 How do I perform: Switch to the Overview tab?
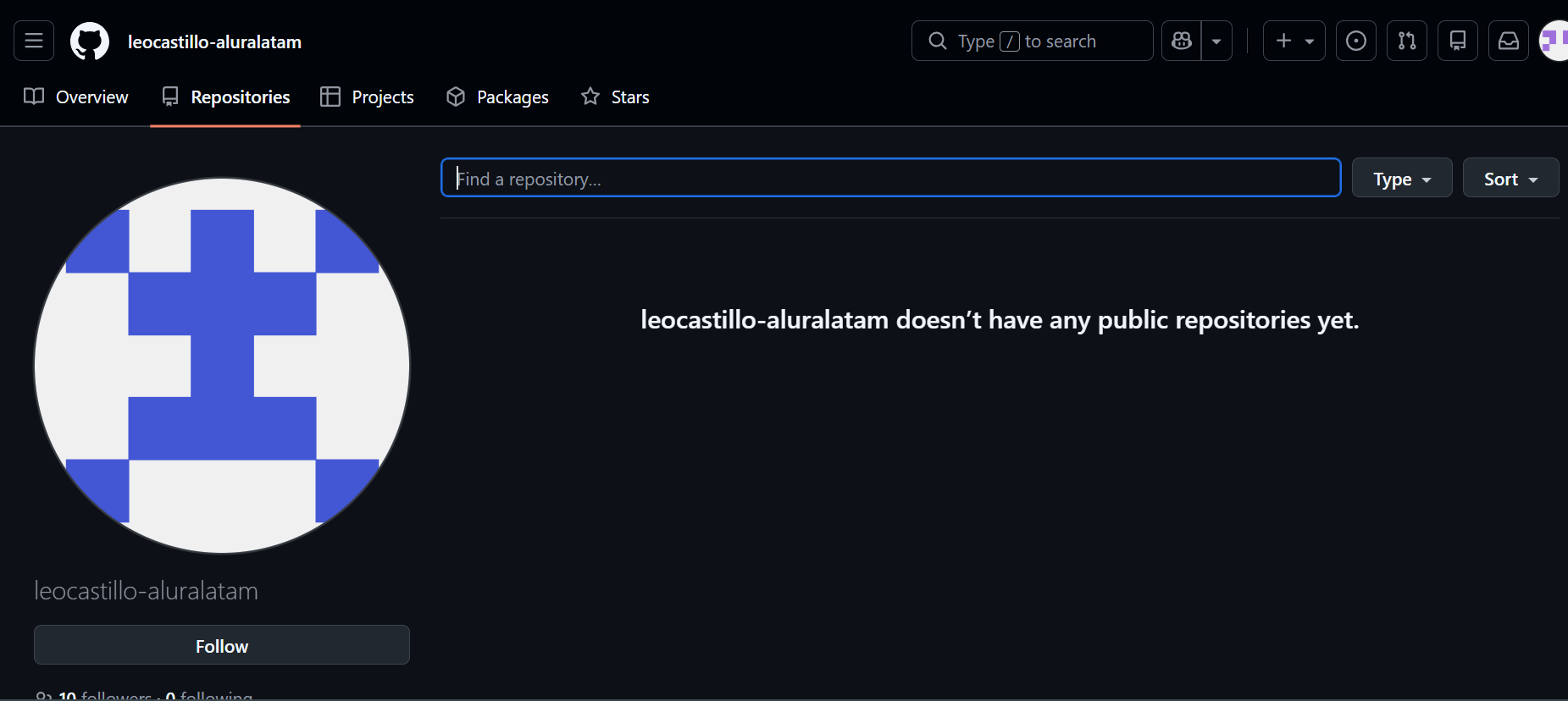[76, 97]
